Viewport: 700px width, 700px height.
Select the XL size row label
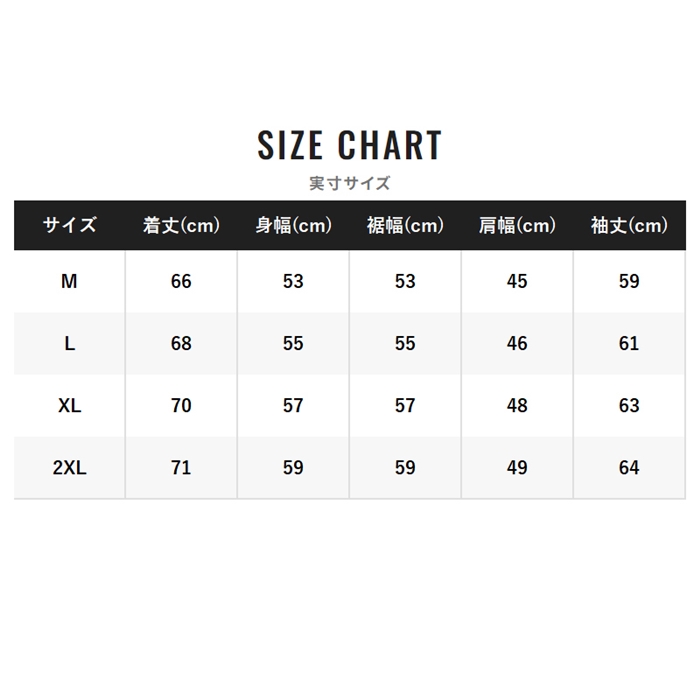[69, 405]
